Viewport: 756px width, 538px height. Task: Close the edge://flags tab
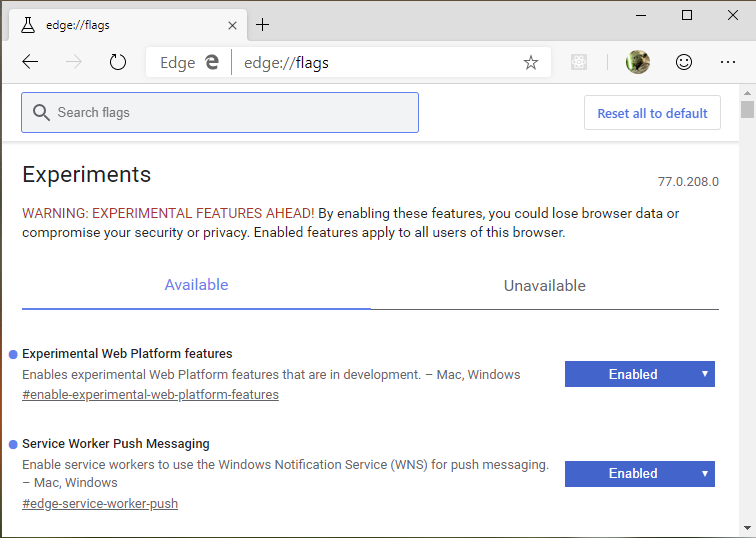(232, 25)
